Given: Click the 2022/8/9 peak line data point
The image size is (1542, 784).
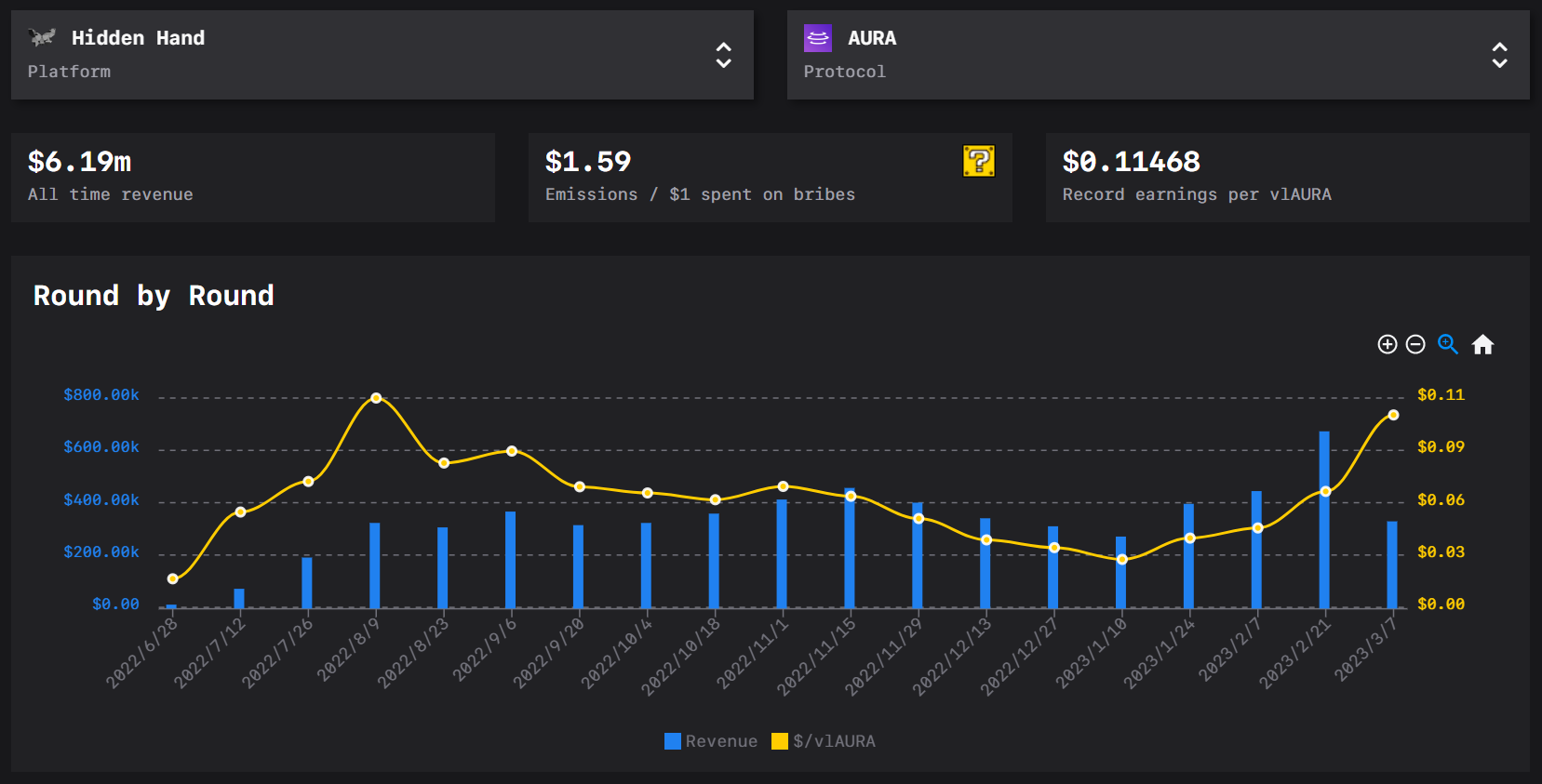Looking at the screenshot, I should (376, 398).
